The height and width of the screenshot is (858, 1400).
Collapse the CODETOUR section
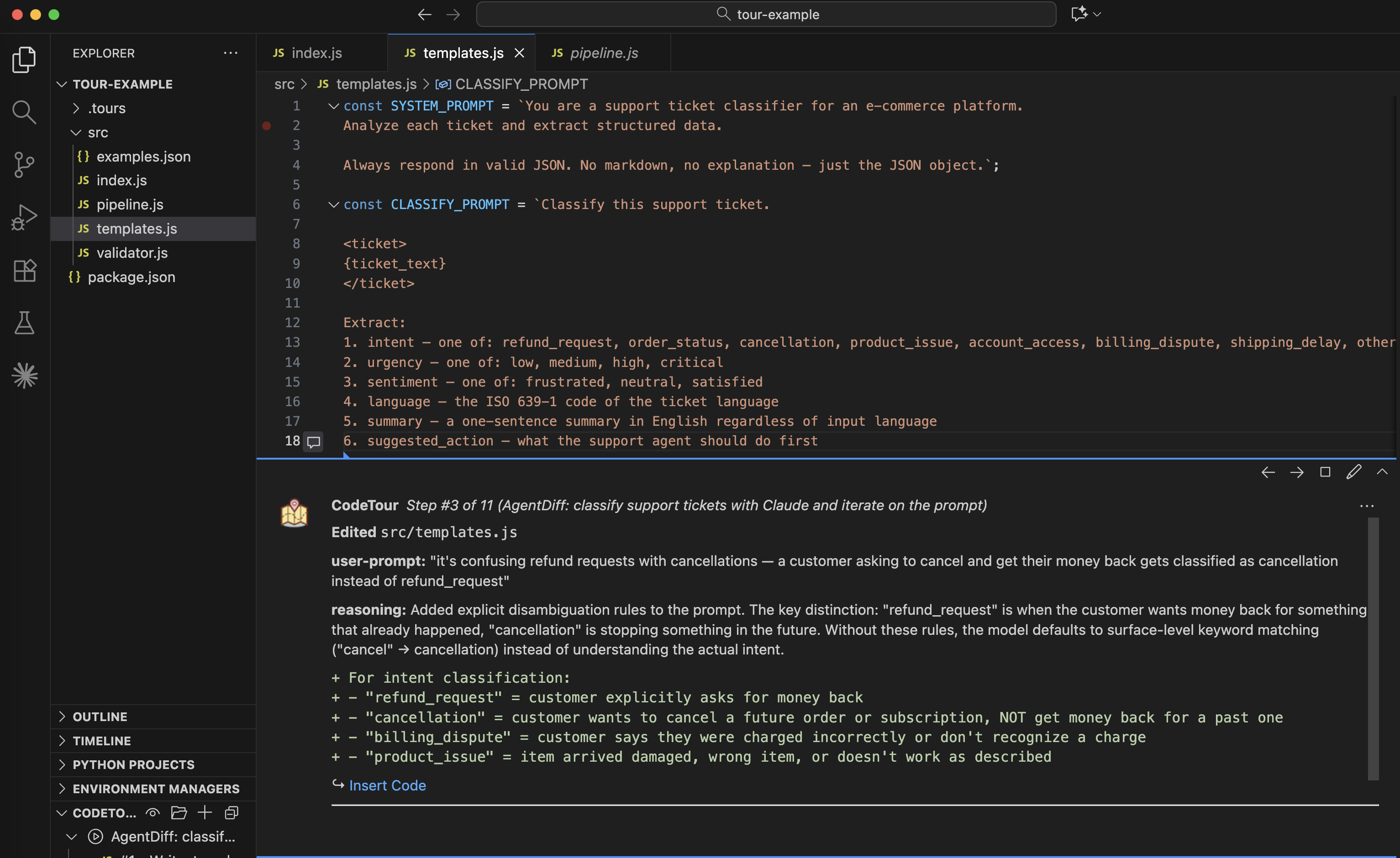pyautogui.click(x=62, y=812)
